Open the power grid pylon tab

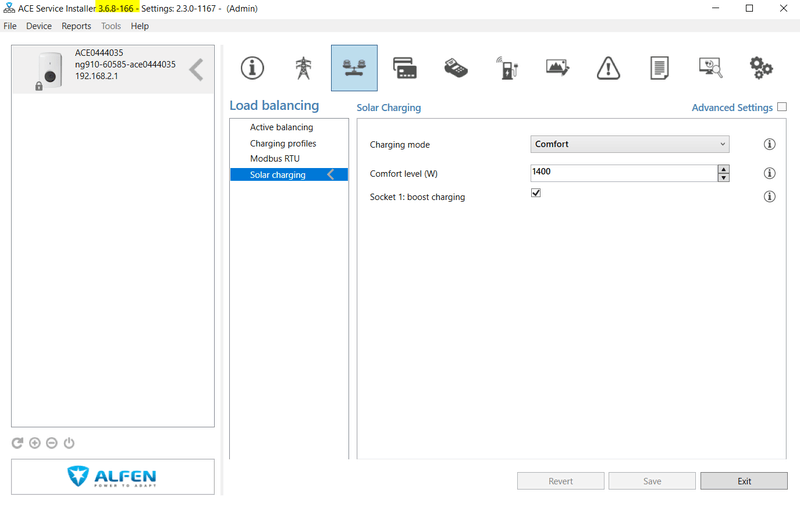(304, 68)
